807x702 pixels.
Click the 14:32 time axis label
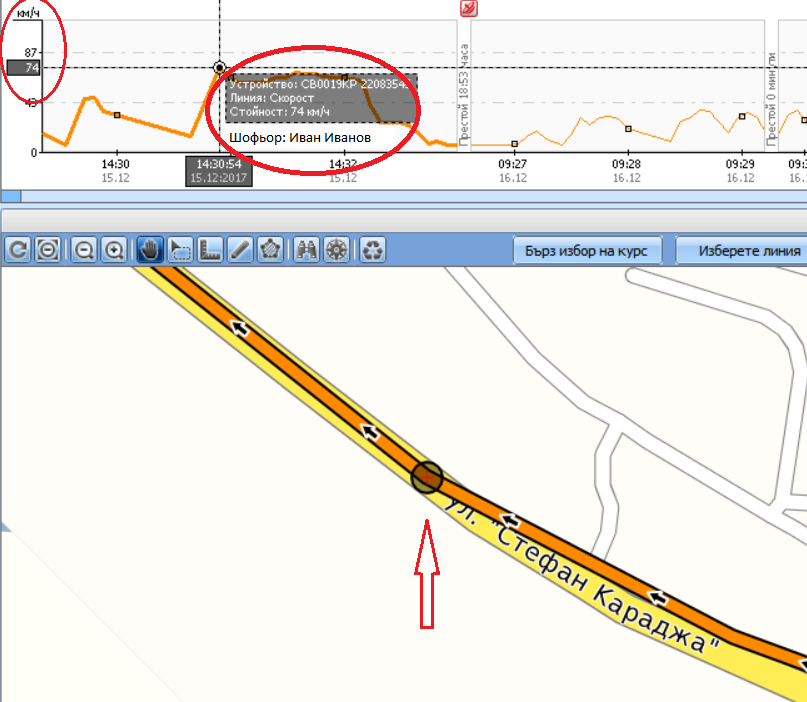click(343, 164)
